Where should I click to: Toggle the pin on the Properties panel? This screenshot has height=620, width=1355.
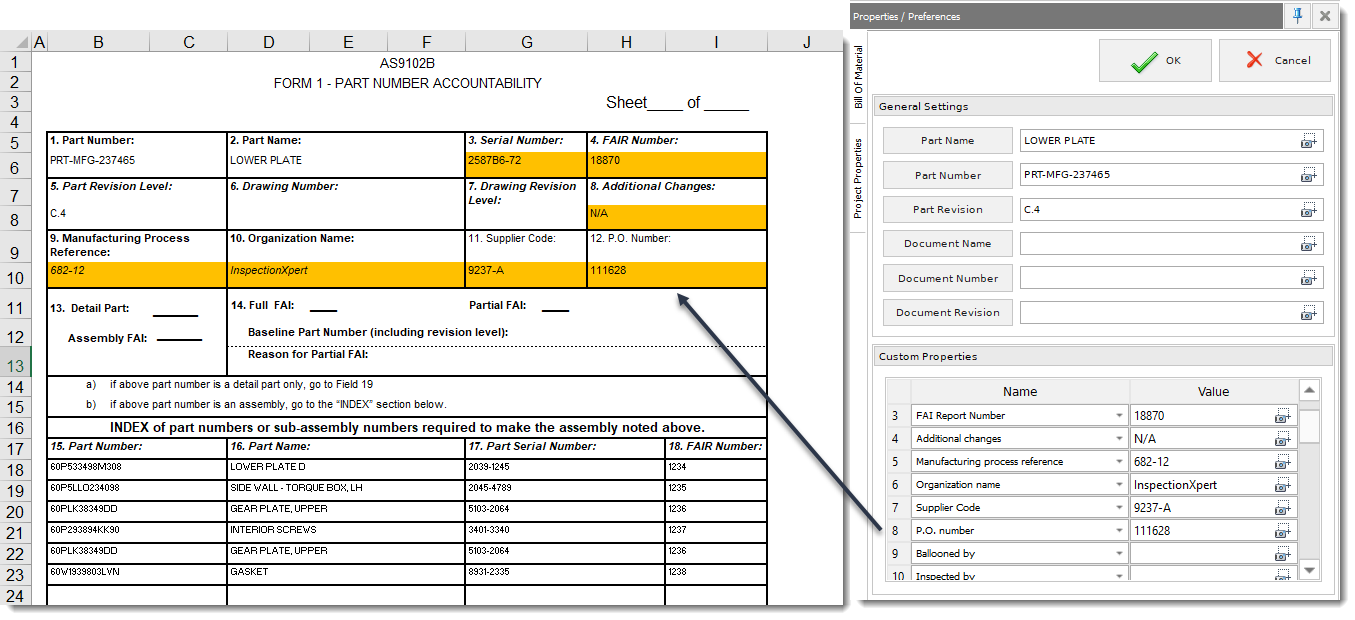point(1297,16)
